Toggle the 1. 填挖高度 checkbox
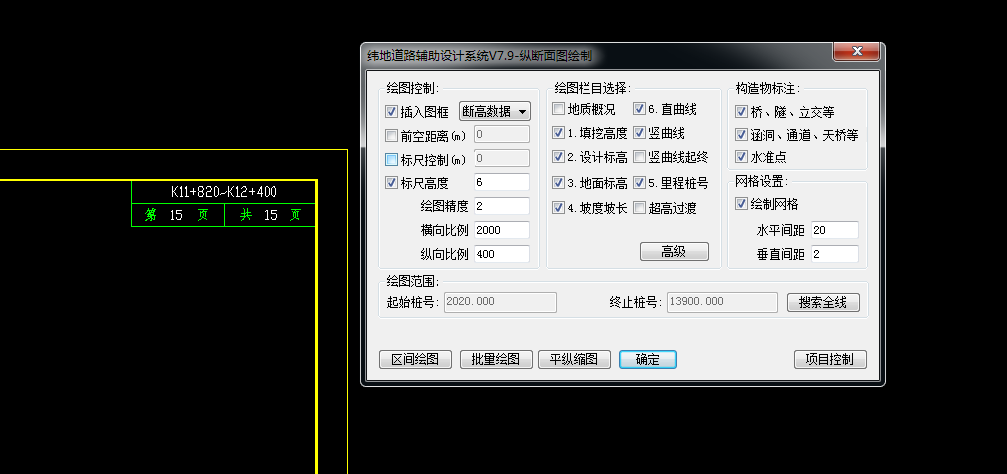This screenshot has width=1007, height=474. click(558, 133)
